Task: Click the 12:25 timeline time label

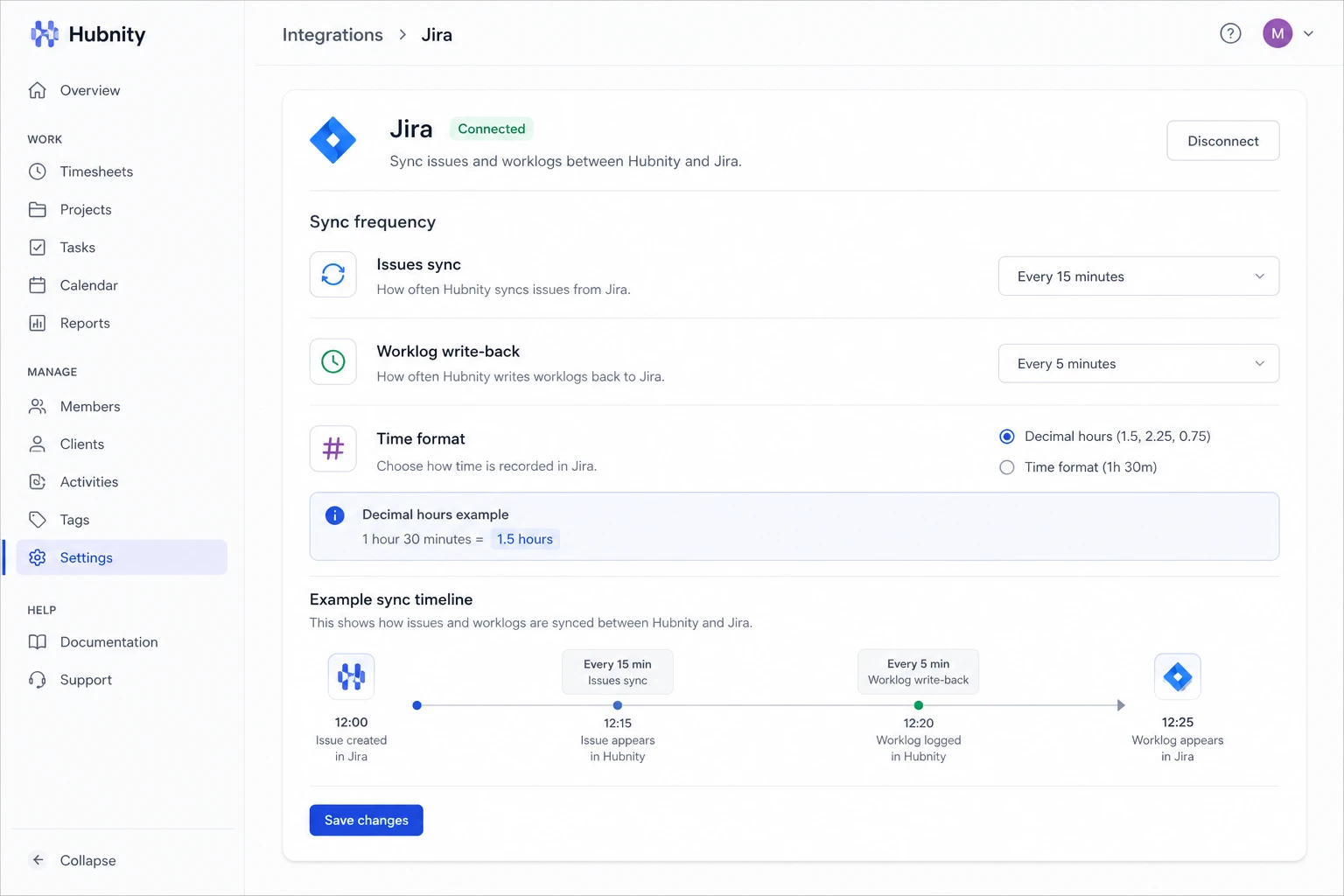Action: click(1178, 722)
